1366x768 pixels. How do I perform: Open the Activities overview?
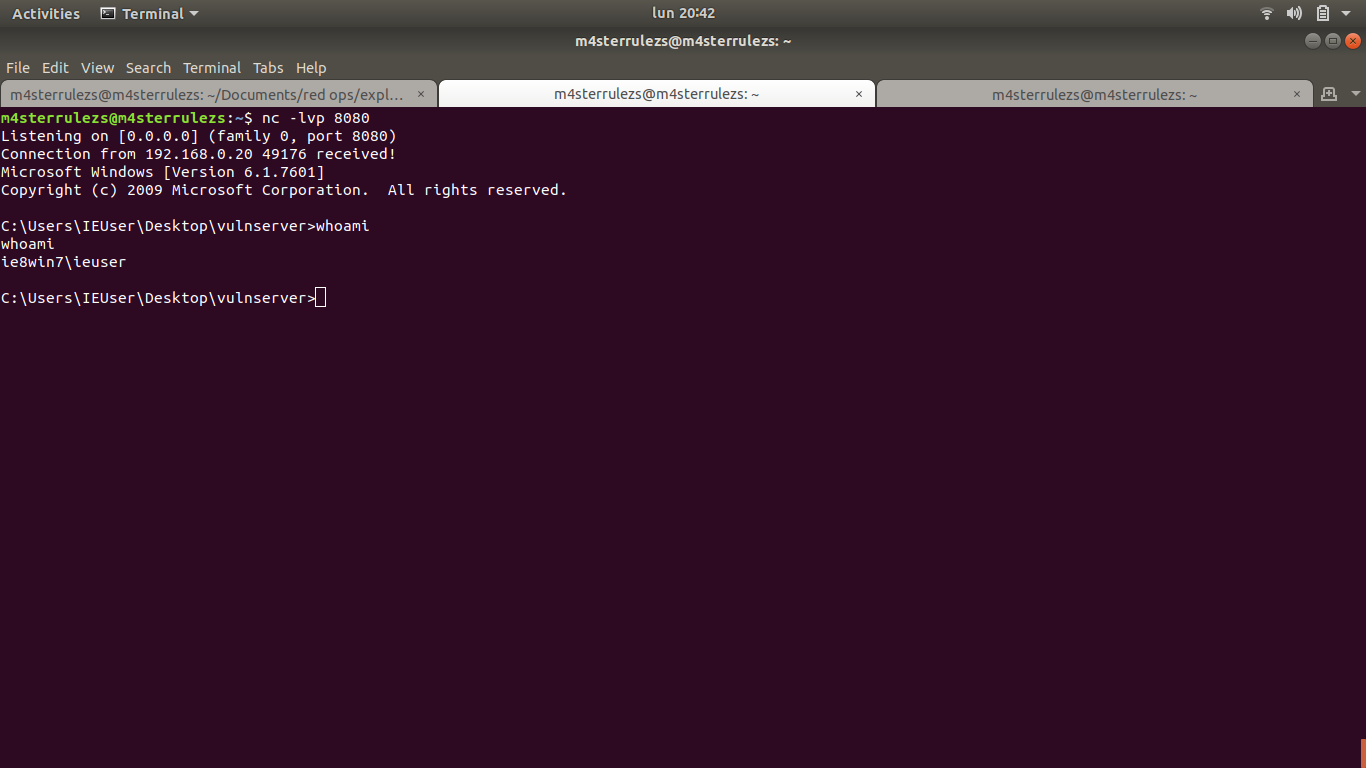(x=46, y=14)
